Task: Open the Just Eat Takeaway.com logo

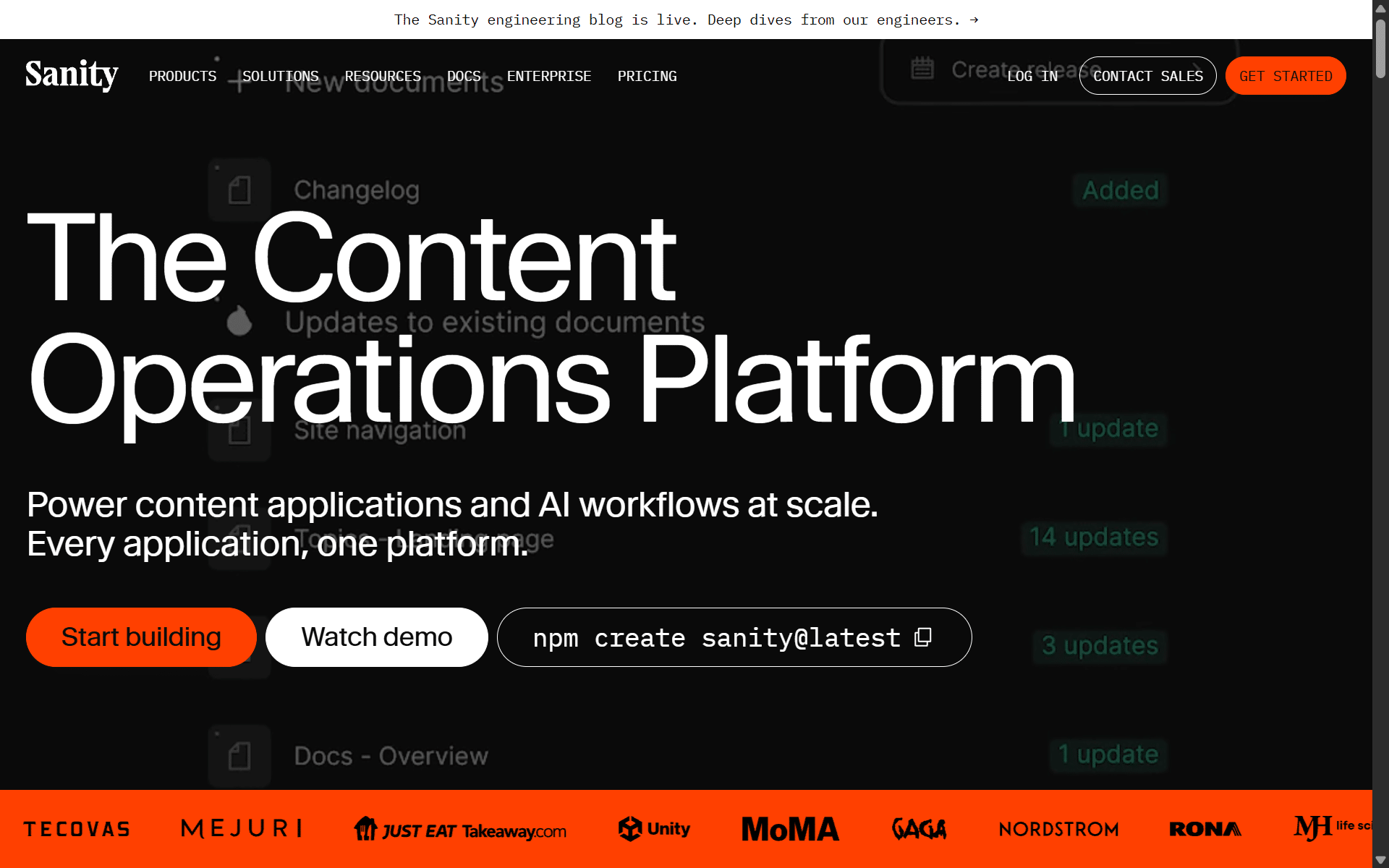Action: point(460,829)
